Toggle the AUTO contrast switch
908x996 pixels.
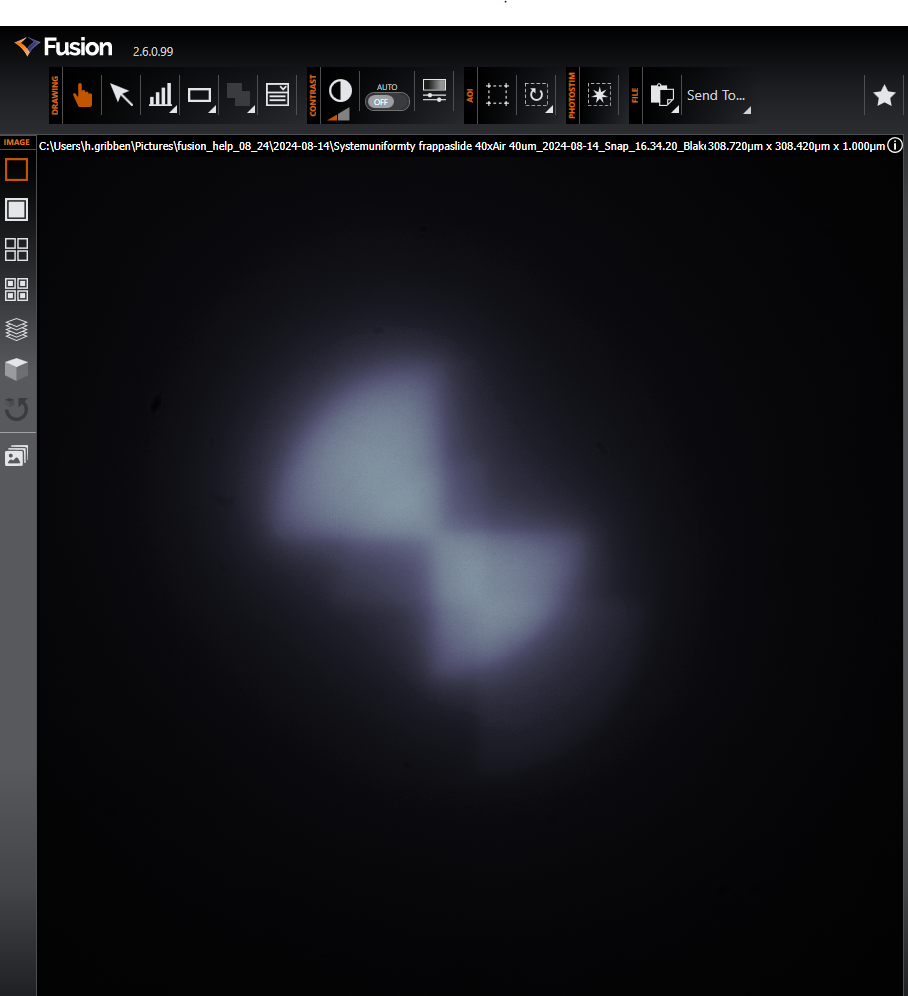(x=386, y=101)
